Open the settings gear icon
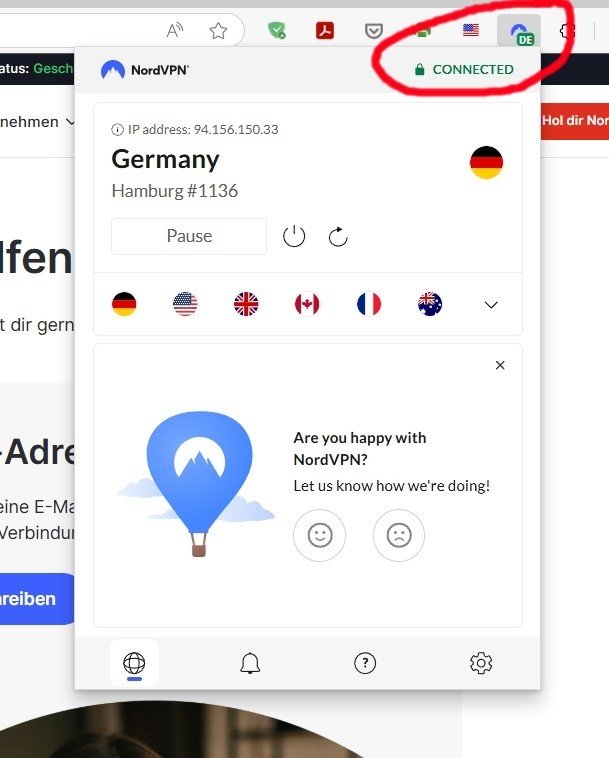Viewport: 609px width, 758px height. pos(481,663)
